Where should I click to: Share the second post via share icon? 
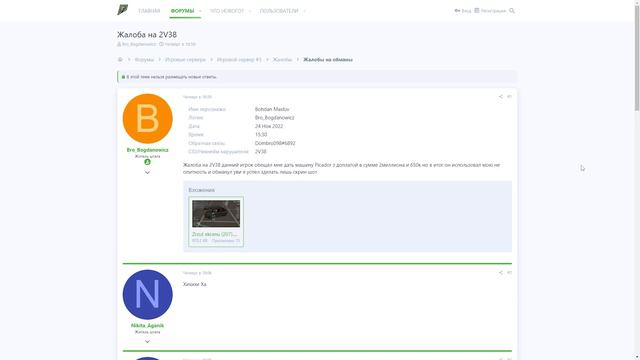[x=500, y=273]
